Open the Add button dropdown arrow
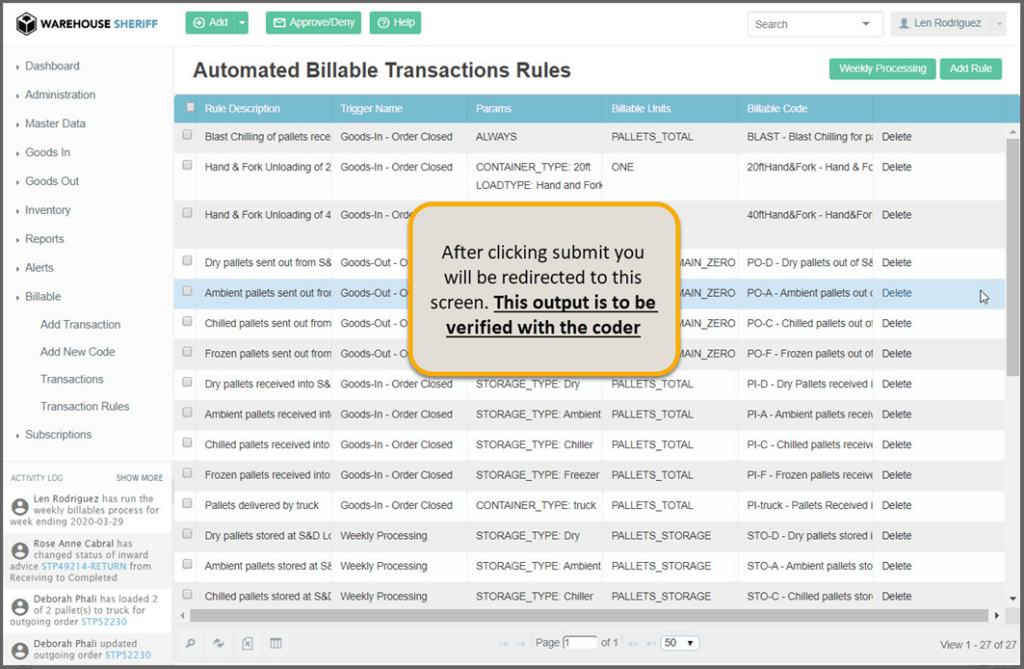This screenshot has width=1024, height=669. [242, 22]
